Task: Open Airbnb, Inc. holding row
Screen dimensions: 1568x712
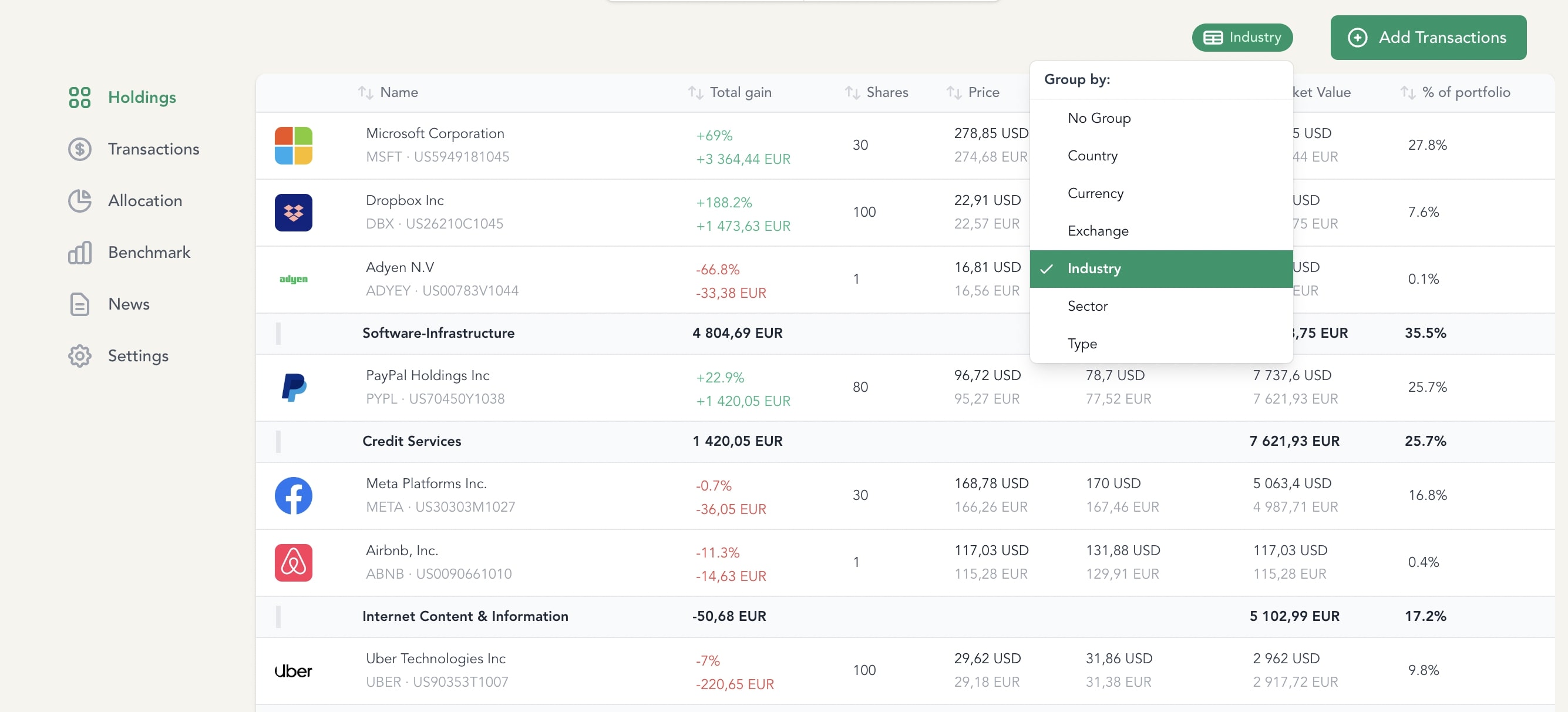Action: (904, 563)
